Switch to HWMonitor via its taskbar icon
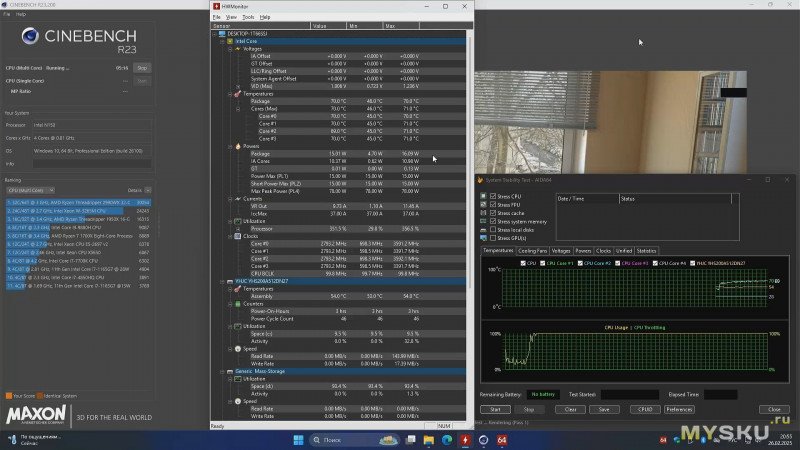 465,440
